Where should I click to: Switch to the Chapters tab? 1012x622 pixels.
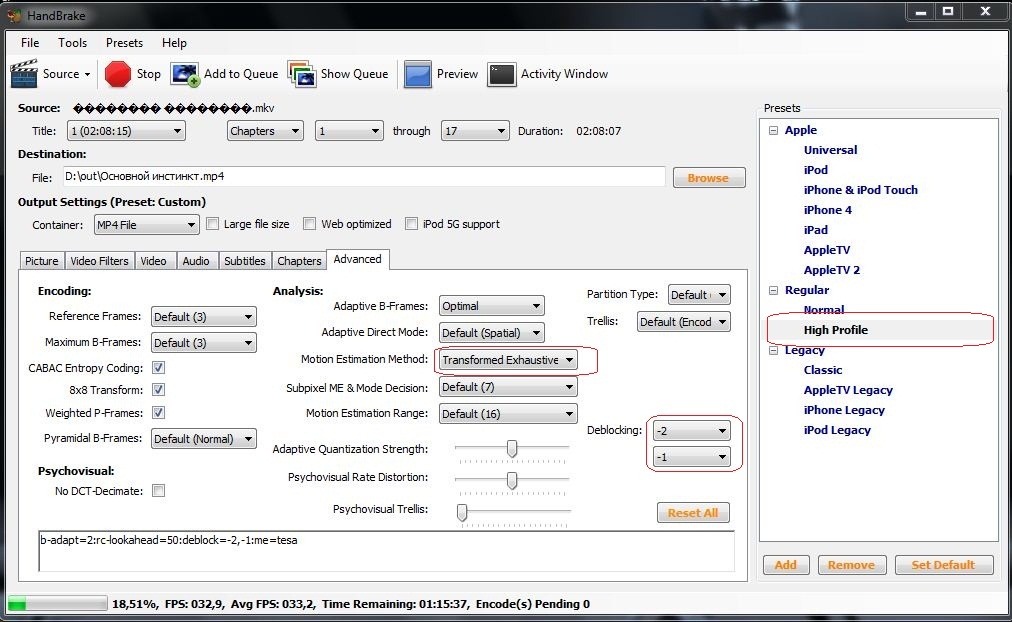[x=299, y=261]
